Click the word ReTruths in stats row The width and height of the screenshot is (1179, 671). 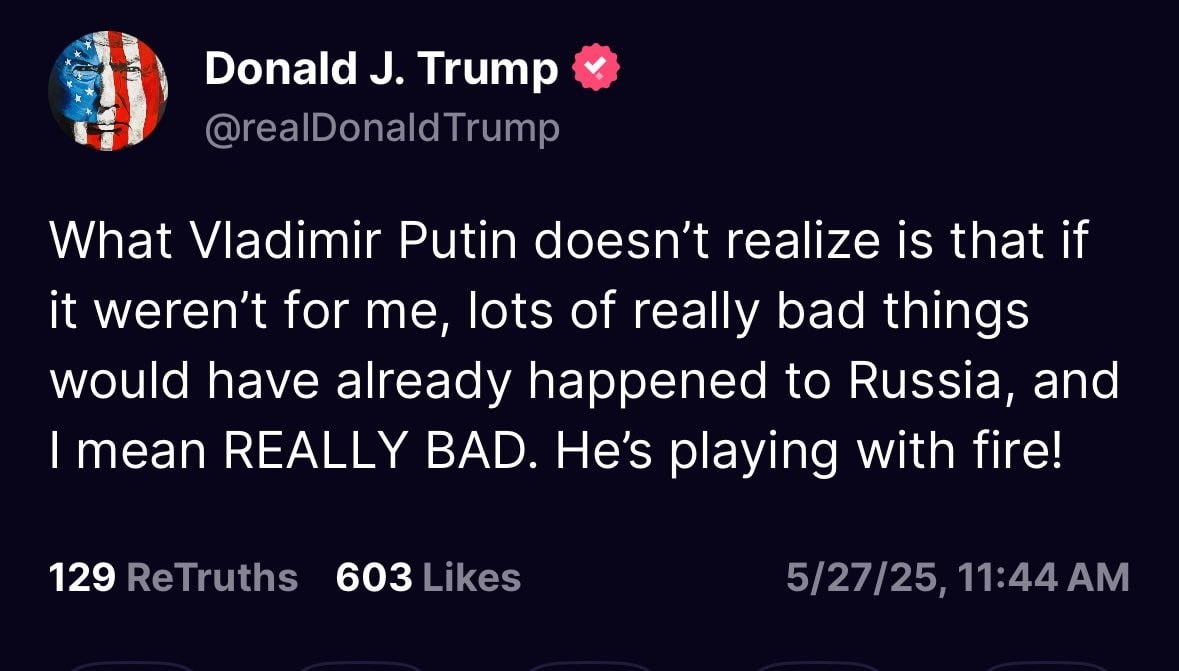(x=213, y=578)
